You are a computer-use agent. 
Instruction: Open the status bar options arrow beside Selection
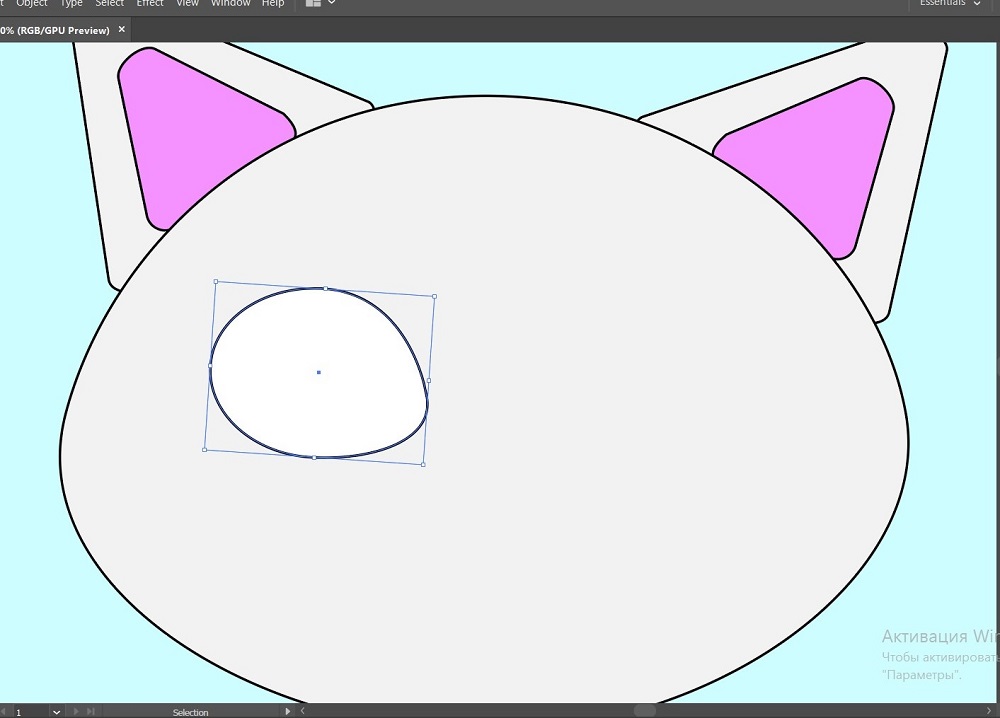[288, 712]
